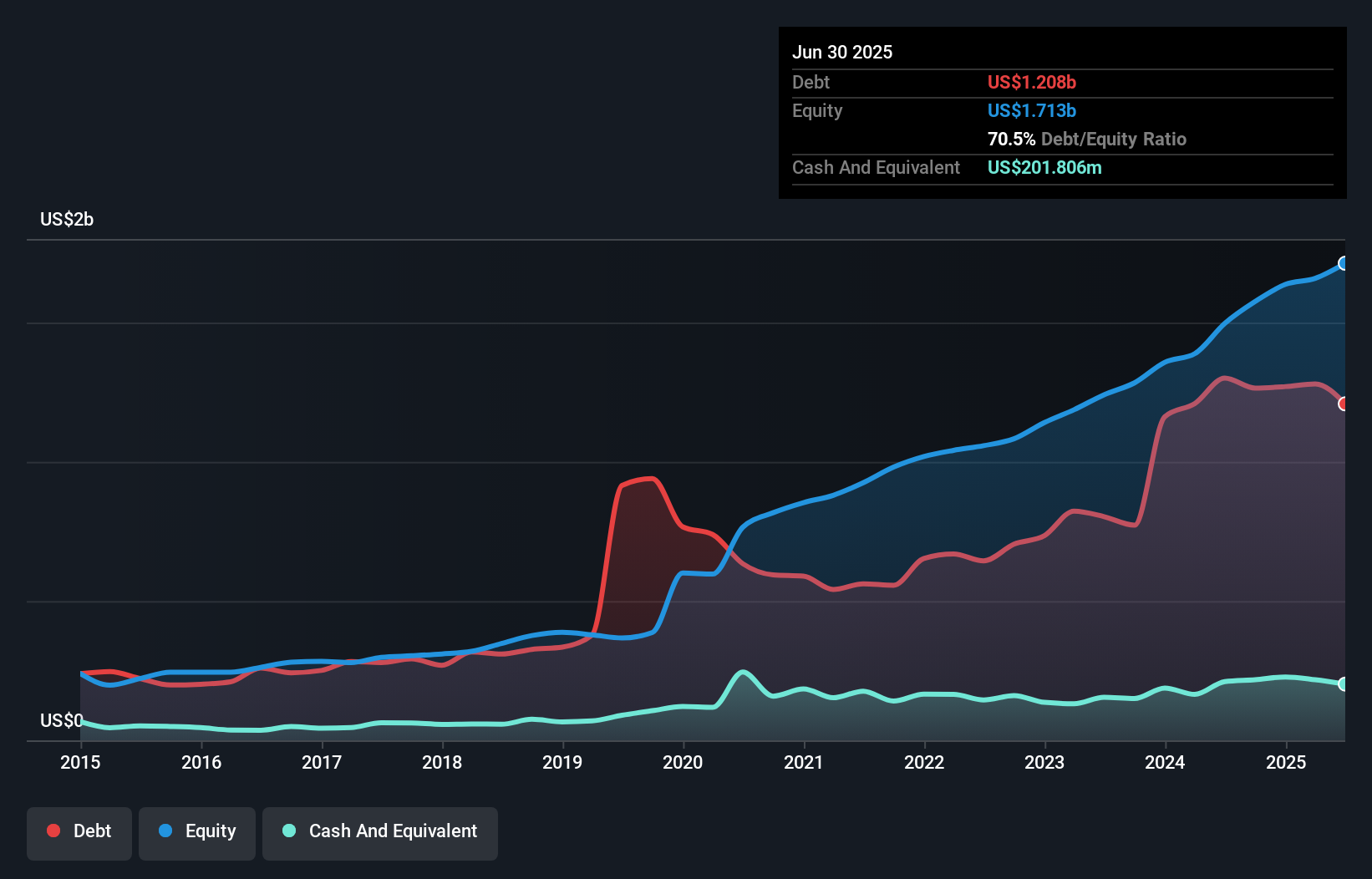Screen dimensions: 1372x879
Task: Select the blue Equity endpoint marker on the chart
Action: click(1344, 264)
